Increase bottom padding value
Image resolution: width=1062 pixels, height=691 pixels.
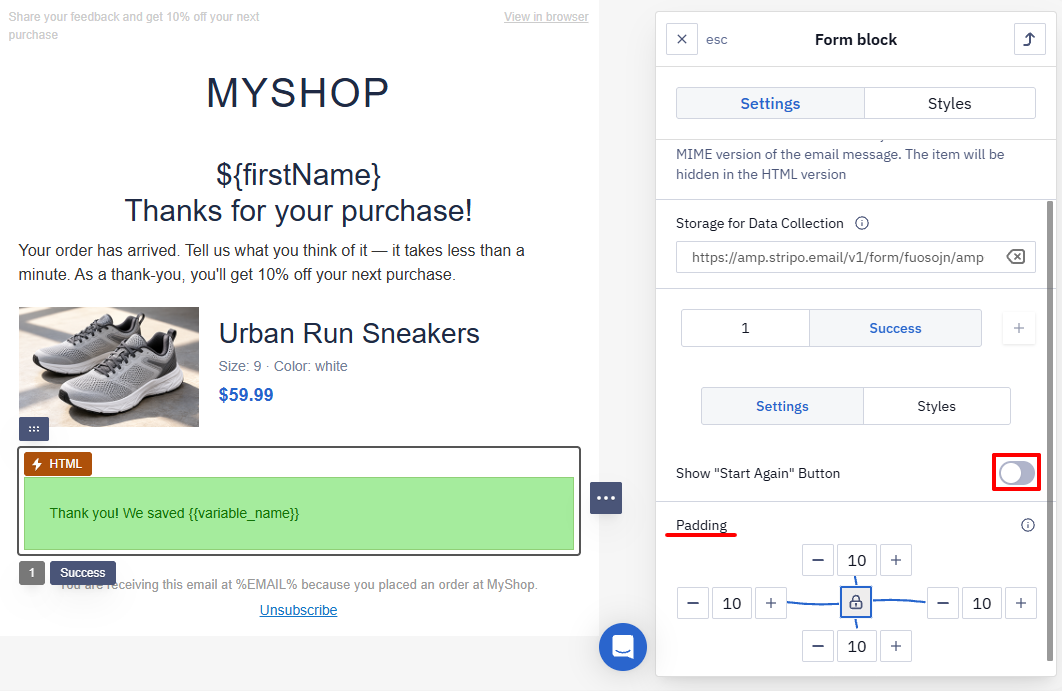point(896,646)
